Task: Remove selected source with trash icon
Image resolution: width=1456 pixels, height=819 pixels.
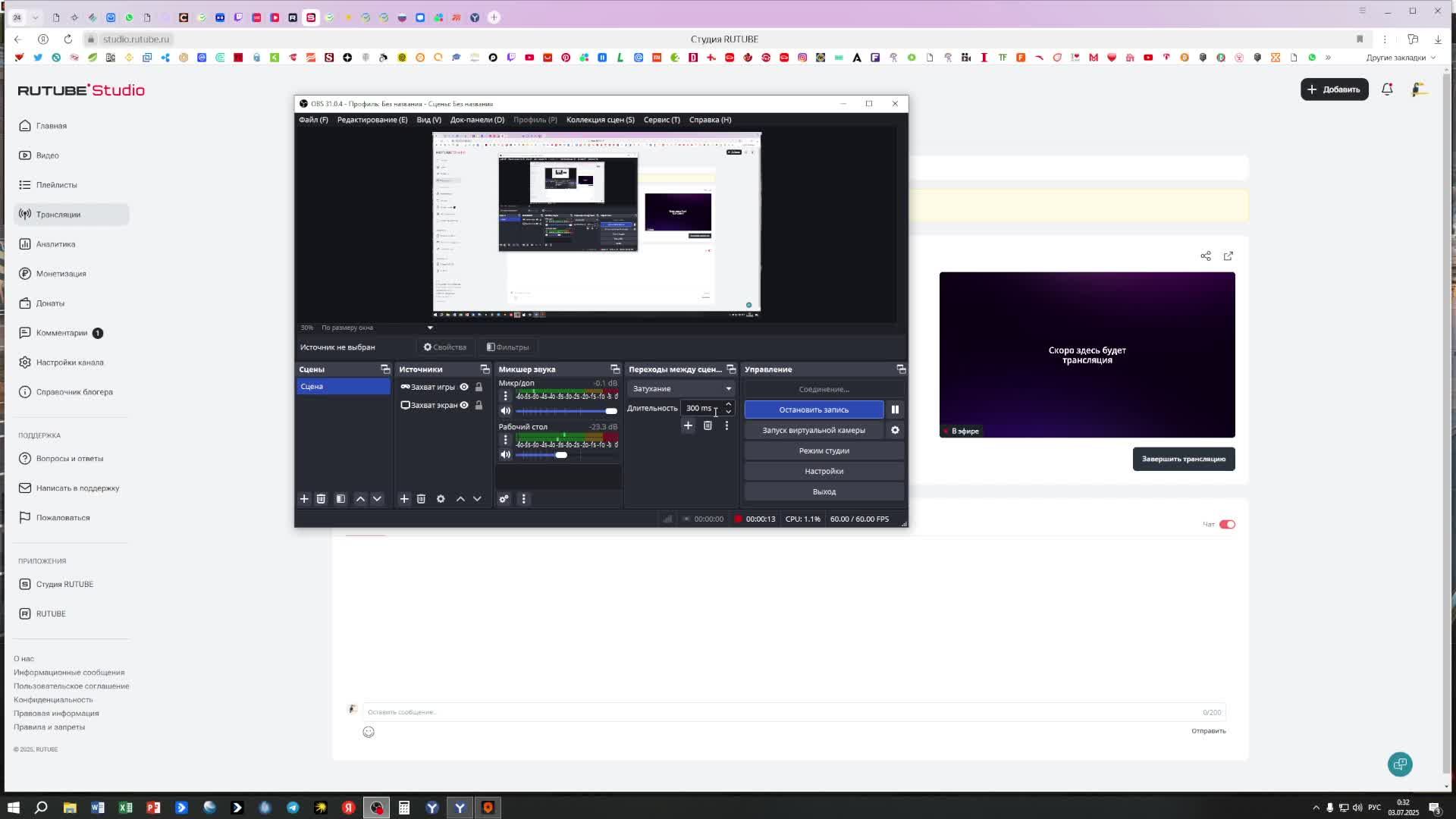Action: (421, 499)
